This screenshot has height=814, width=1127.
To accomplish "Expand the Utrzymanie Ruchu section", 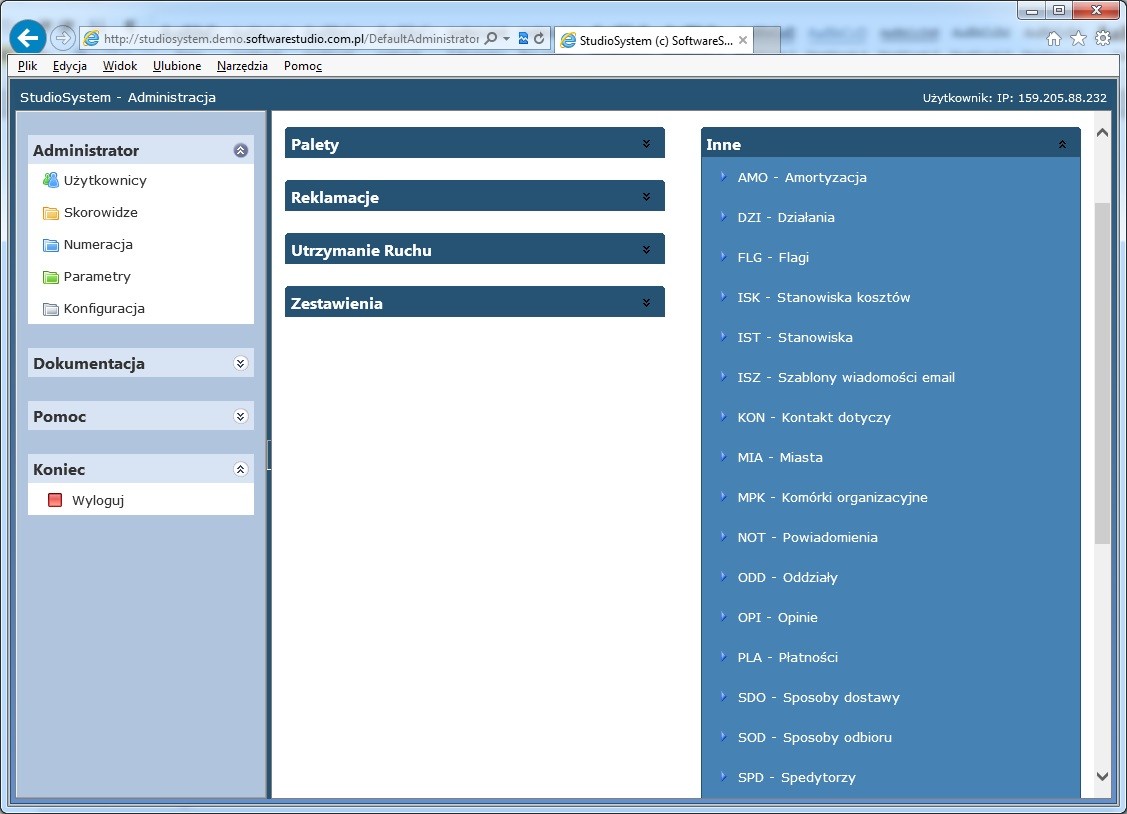I will (646, 250).
